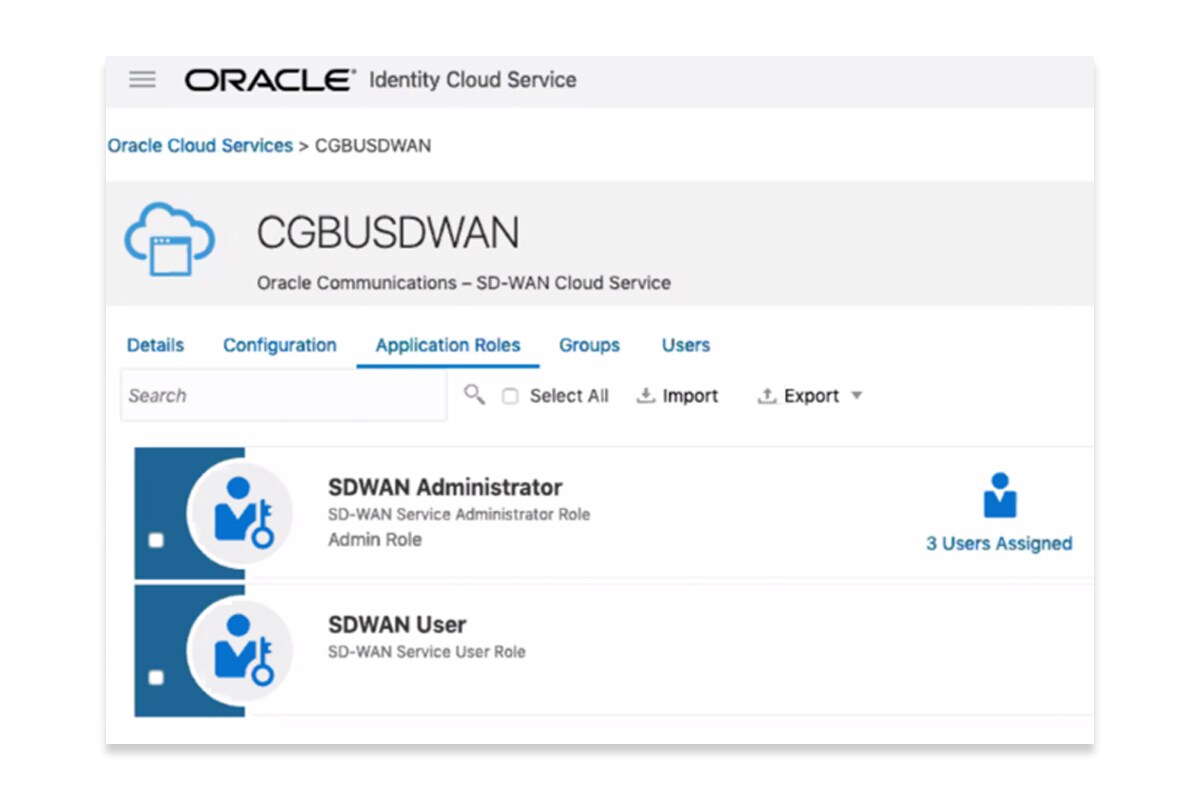Viewport: 1200px width, 800px height.
Task: Switch to the Details tab
Action: (155, 345)
